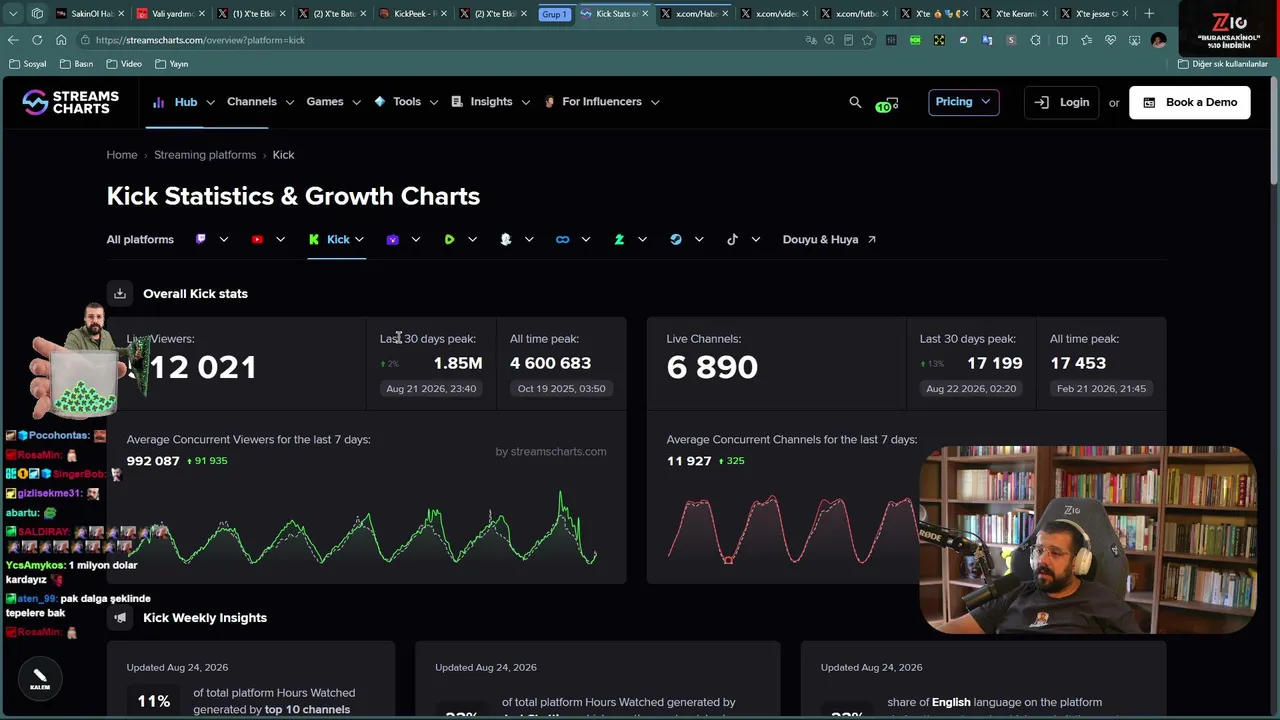
Task: Select the All platforms tab
Action: coord(140,239)
